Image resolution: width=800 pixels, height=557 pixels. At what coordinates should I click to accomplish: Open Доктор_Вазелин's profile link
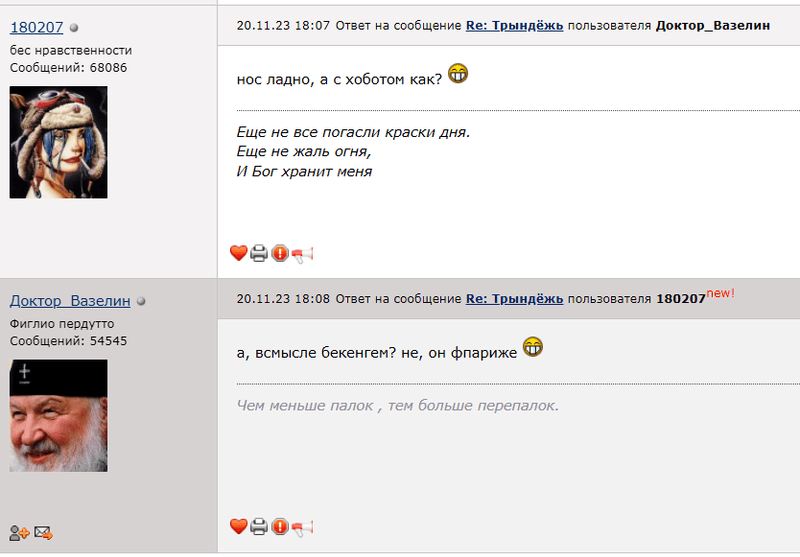pos(70,301)
